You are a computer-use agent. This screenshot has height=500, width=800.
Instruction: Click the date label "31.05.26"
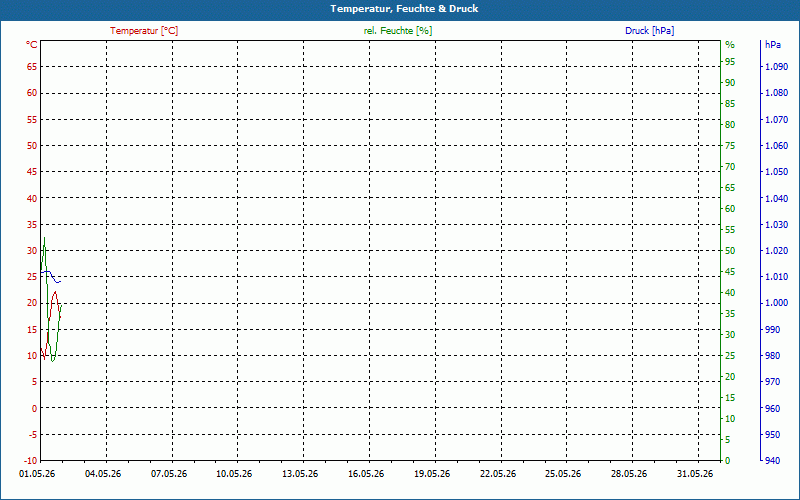click(x=695, y=474)
